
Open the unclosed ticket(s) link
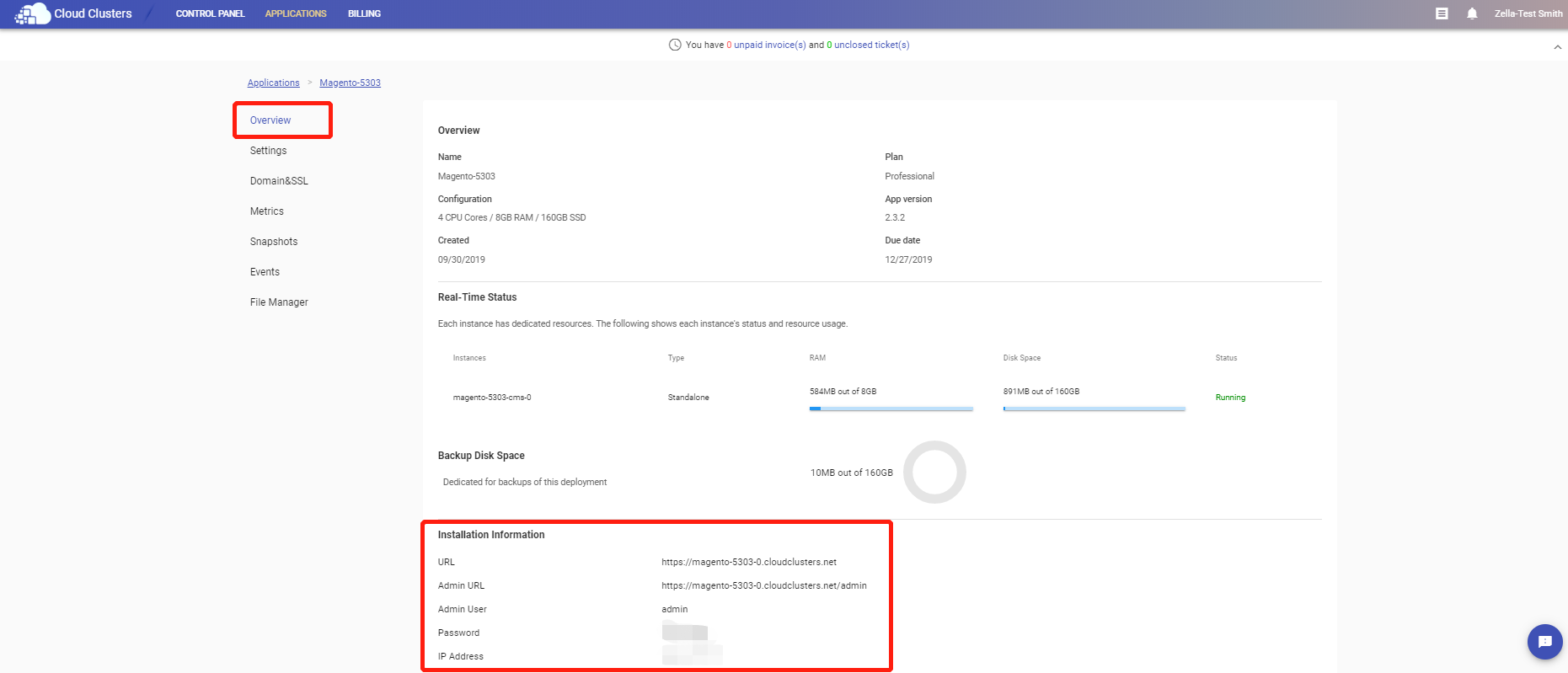[871, 45]
